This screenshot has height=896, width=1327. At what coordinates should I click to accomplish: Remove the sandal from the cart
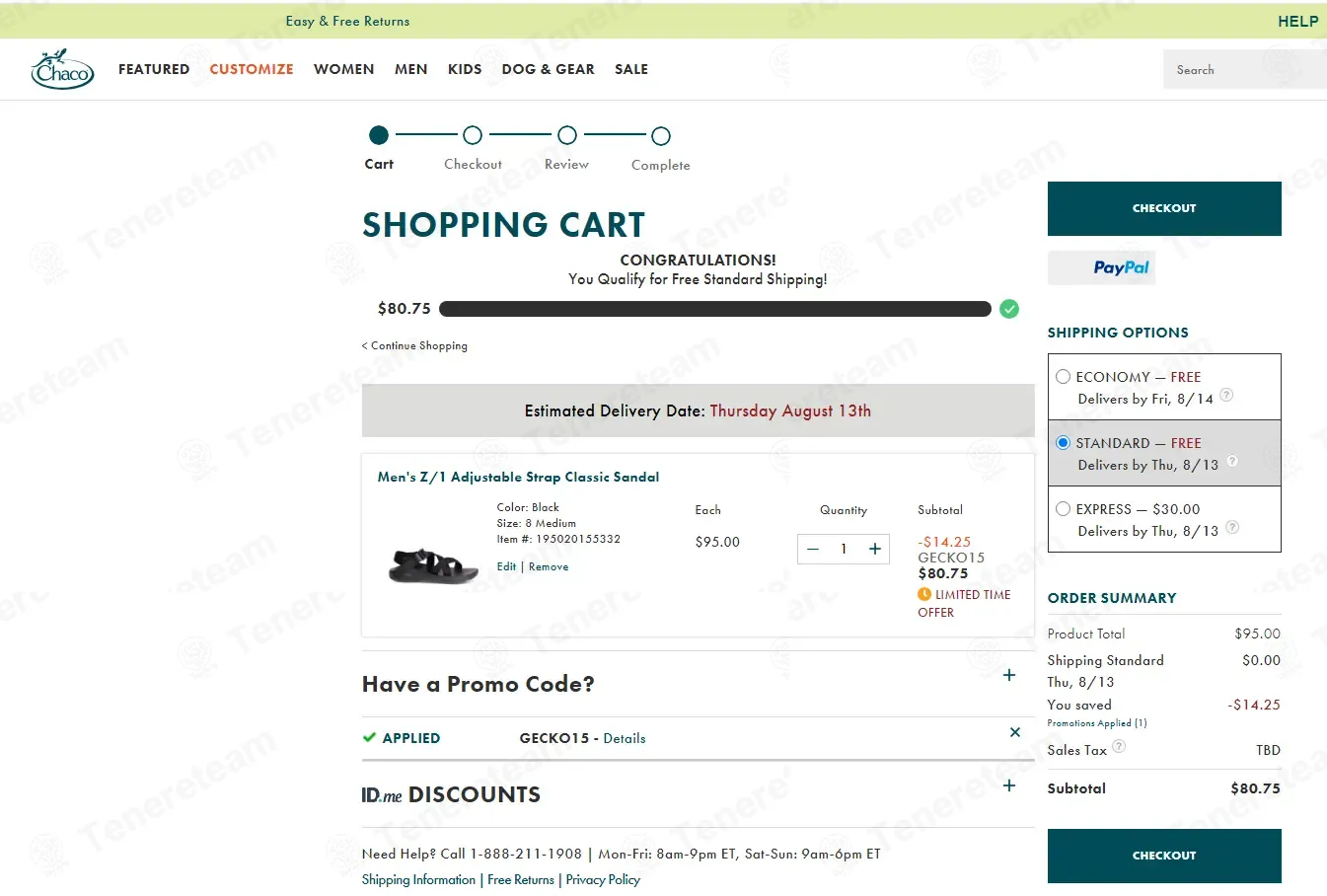[x=549, y=566]
